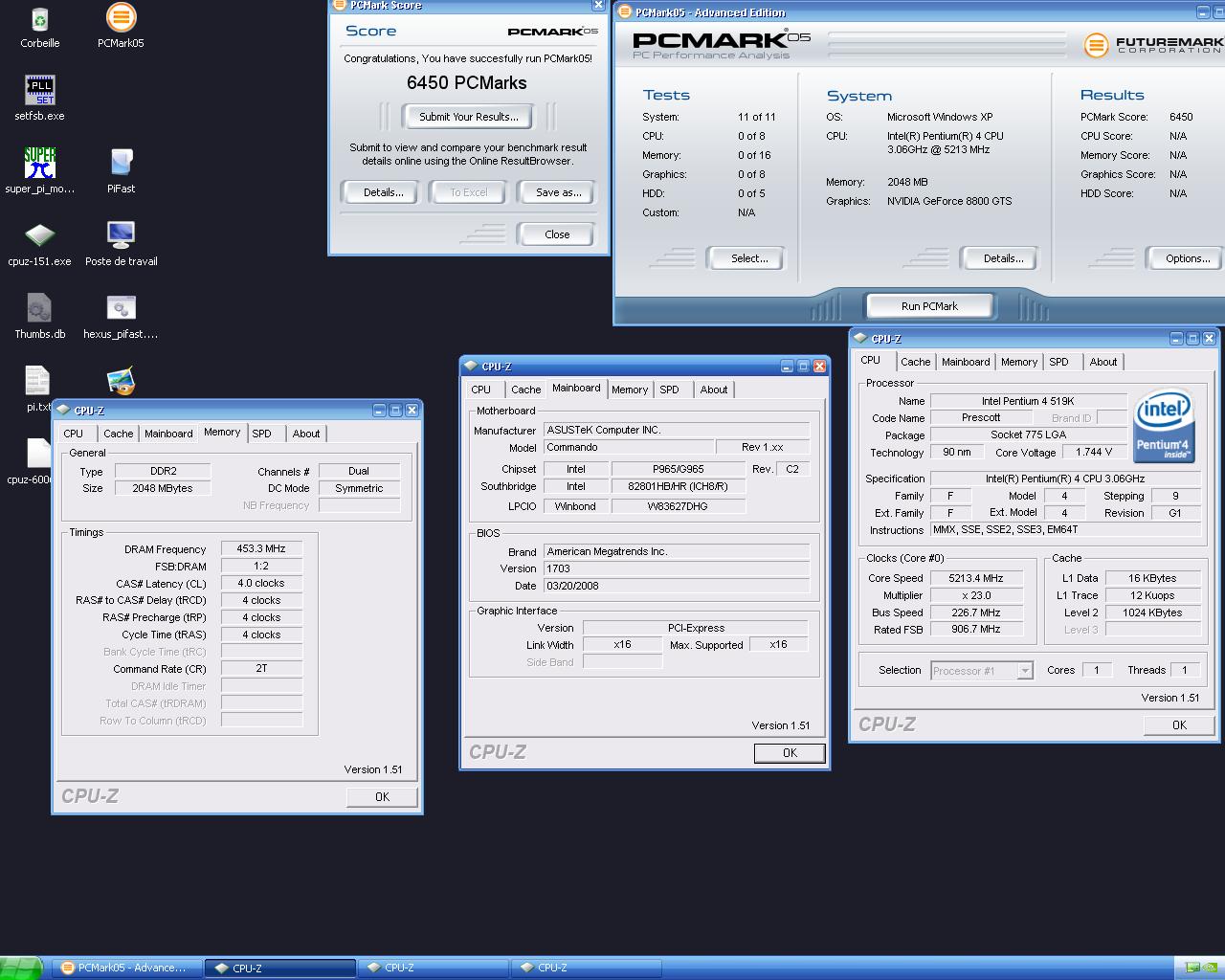Open the hexus_pifast desktop icon
Screen dimensions: 1225x980
point(121,317)
